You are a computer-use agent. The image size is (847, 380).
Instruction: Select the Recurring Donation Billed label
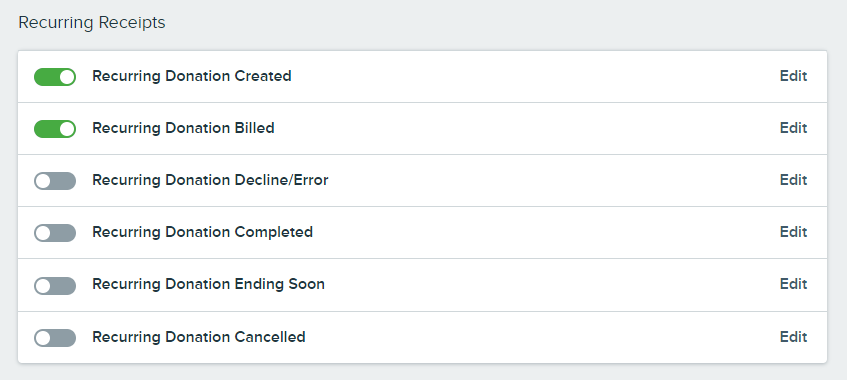point(183,128)
